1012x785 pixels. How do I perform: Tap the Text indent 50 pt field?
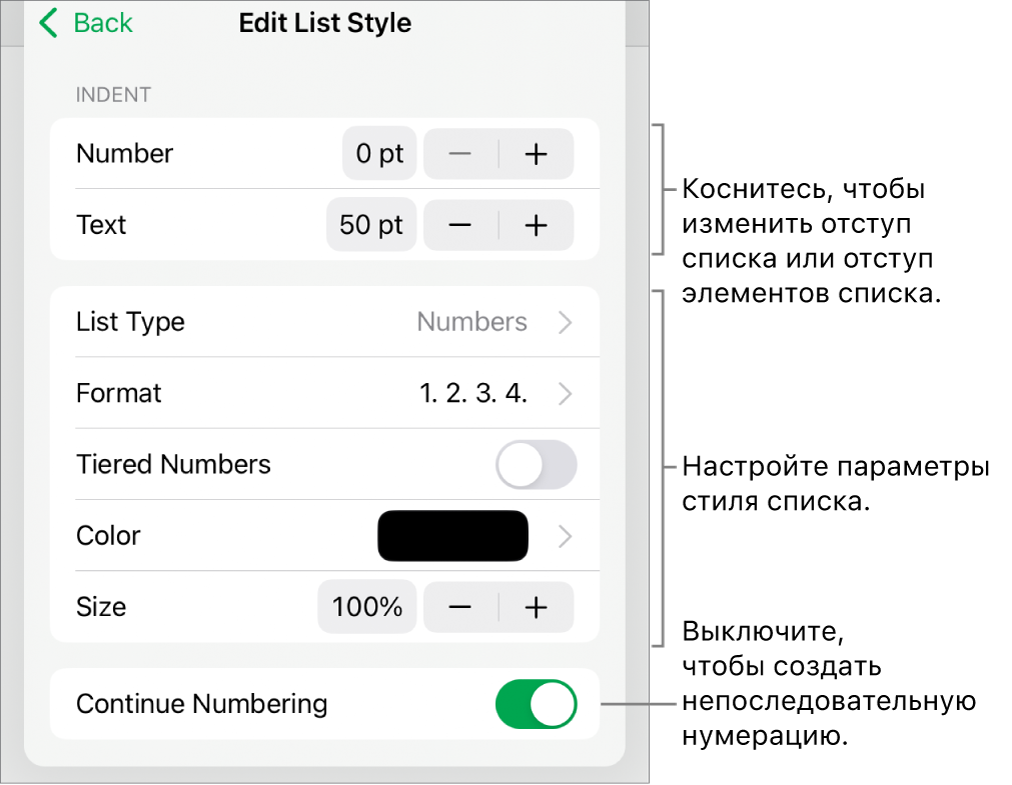[371, 225]
